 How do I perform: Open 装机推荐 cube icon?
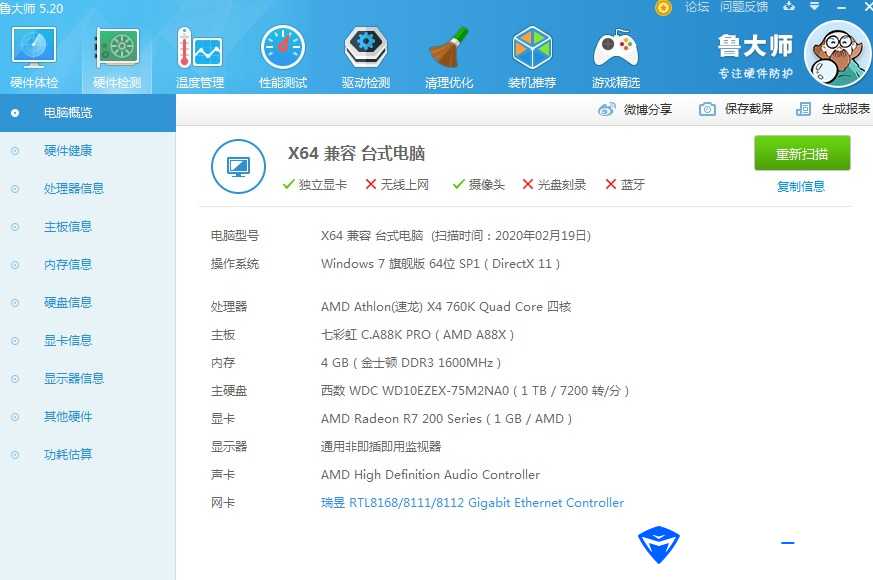(x=532, y=57)
